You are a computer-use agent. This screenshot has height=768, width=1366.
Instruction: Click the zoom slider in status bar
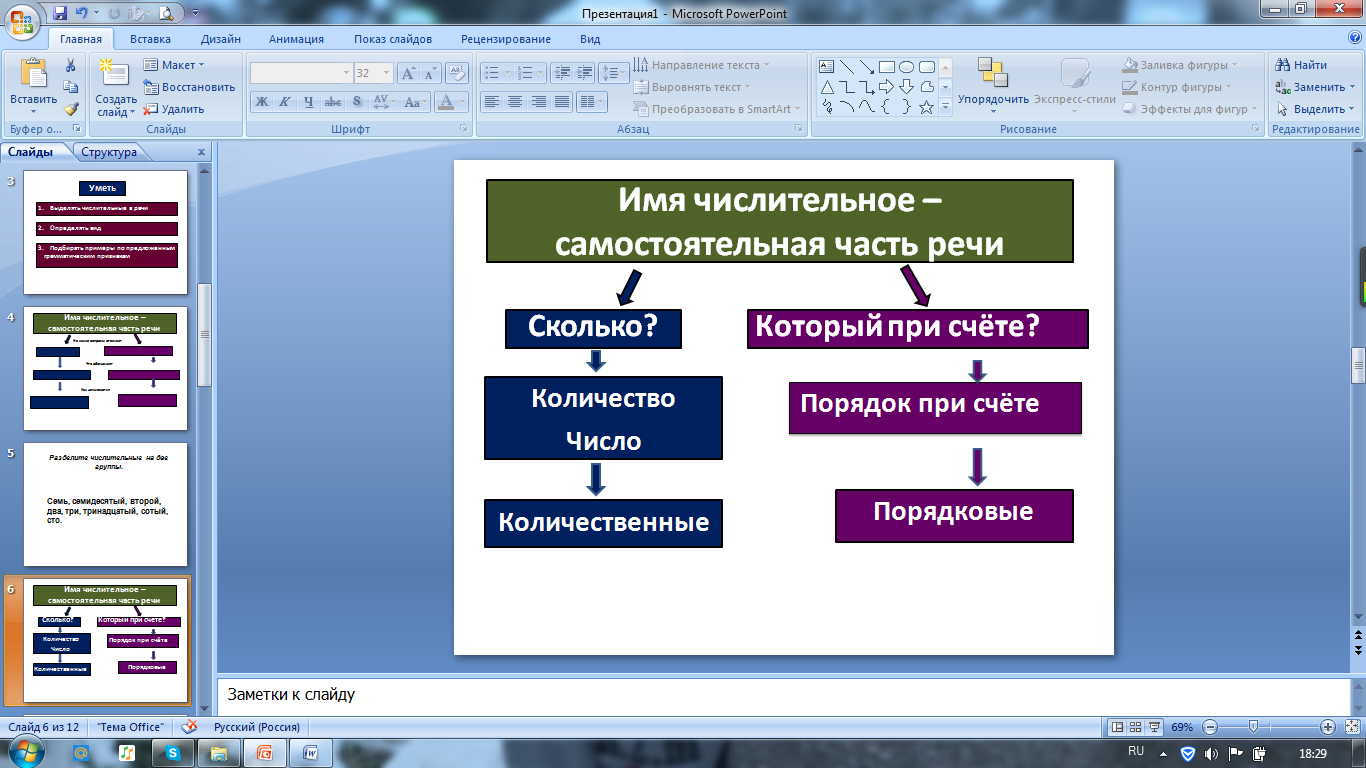coord(1253,727)
